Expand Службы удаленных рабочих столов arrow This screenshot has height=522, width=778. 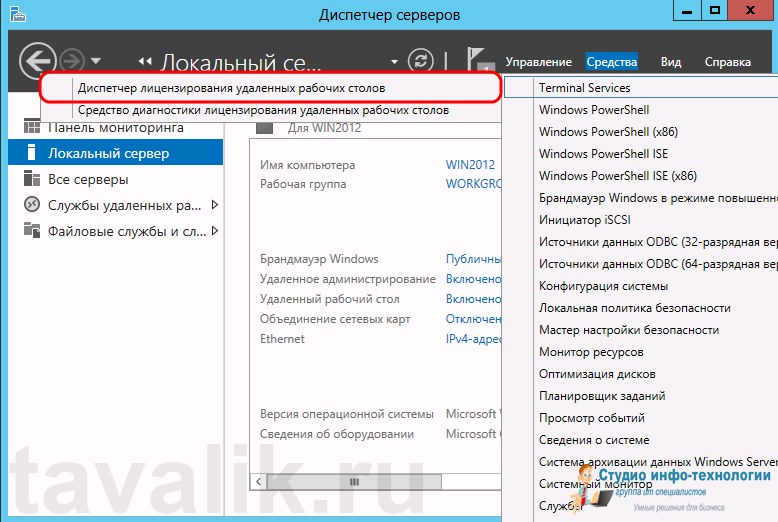214,206
